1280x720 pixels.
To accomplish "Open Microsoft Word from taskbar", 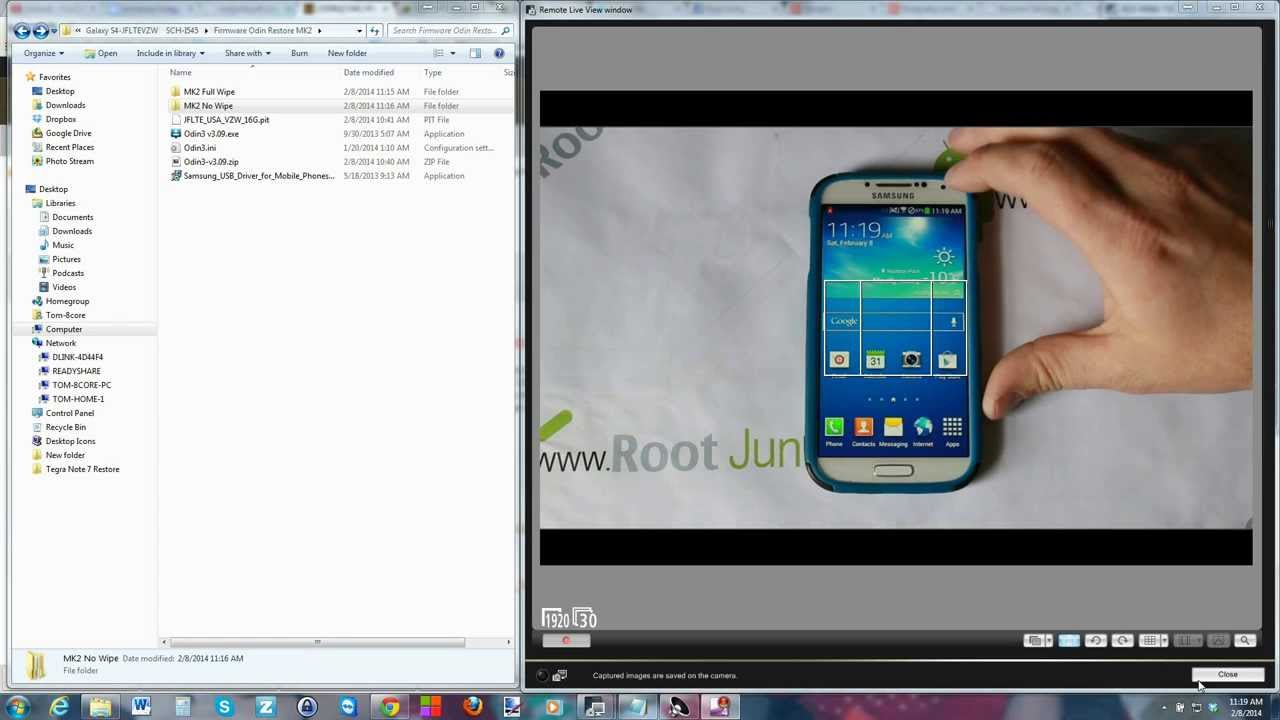I will click(x=141, y=708).
